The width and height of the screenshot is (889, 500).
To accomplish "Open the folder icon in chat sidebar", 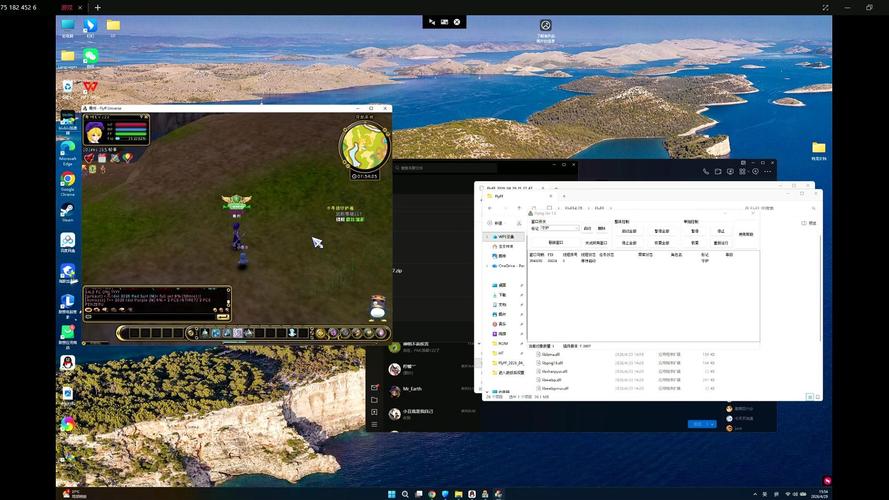I will coord(374,400).
